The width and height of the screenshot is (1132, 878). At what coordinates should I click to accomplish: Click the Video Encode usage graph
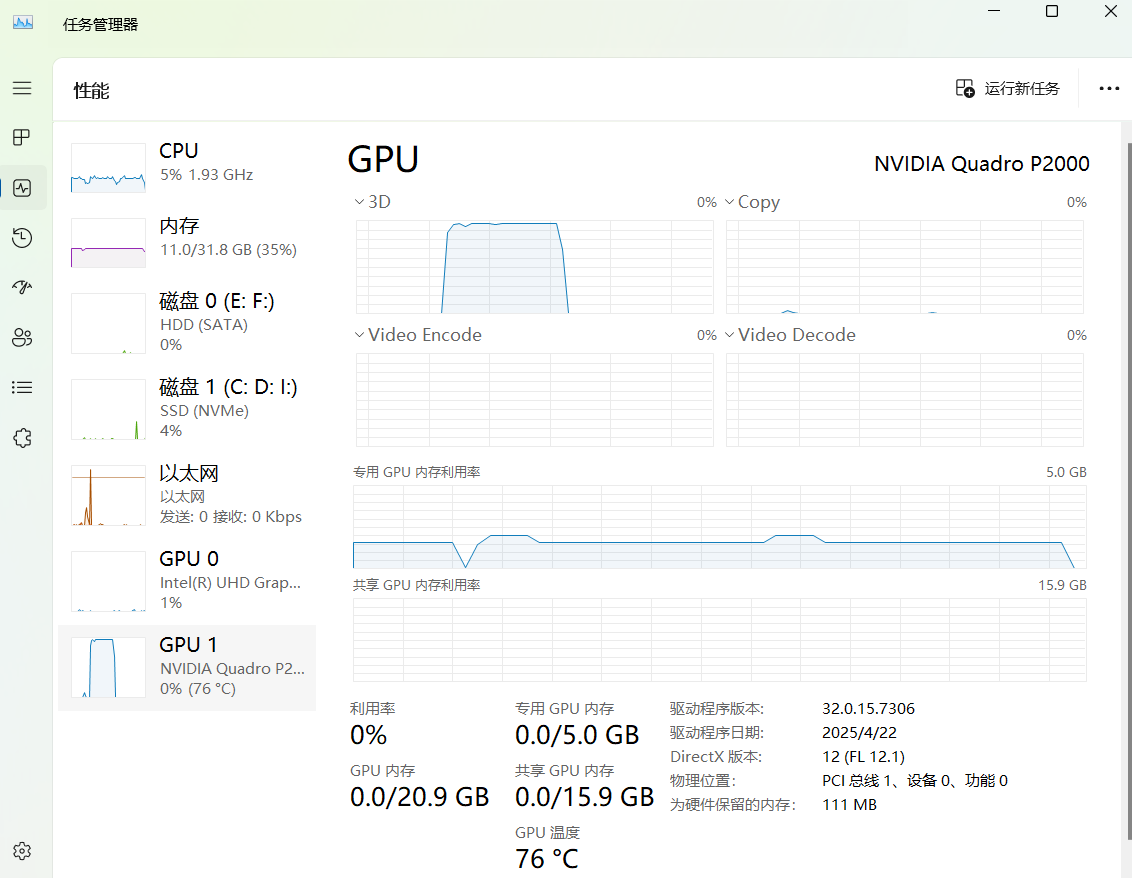click(x=534, y=399)
